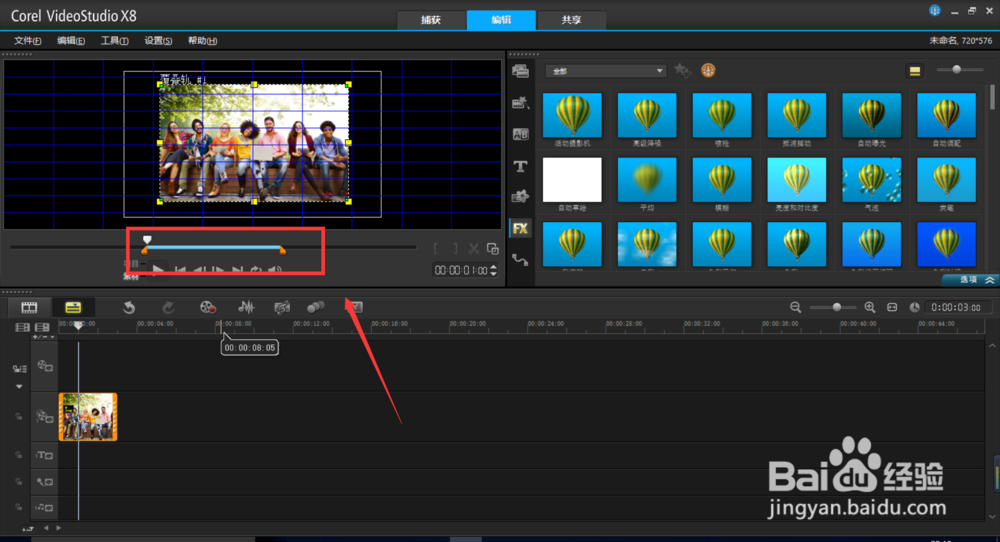Step to next frame
Image resolution: width=1000 pixels, height=542 pixels.
coord(218,270)
